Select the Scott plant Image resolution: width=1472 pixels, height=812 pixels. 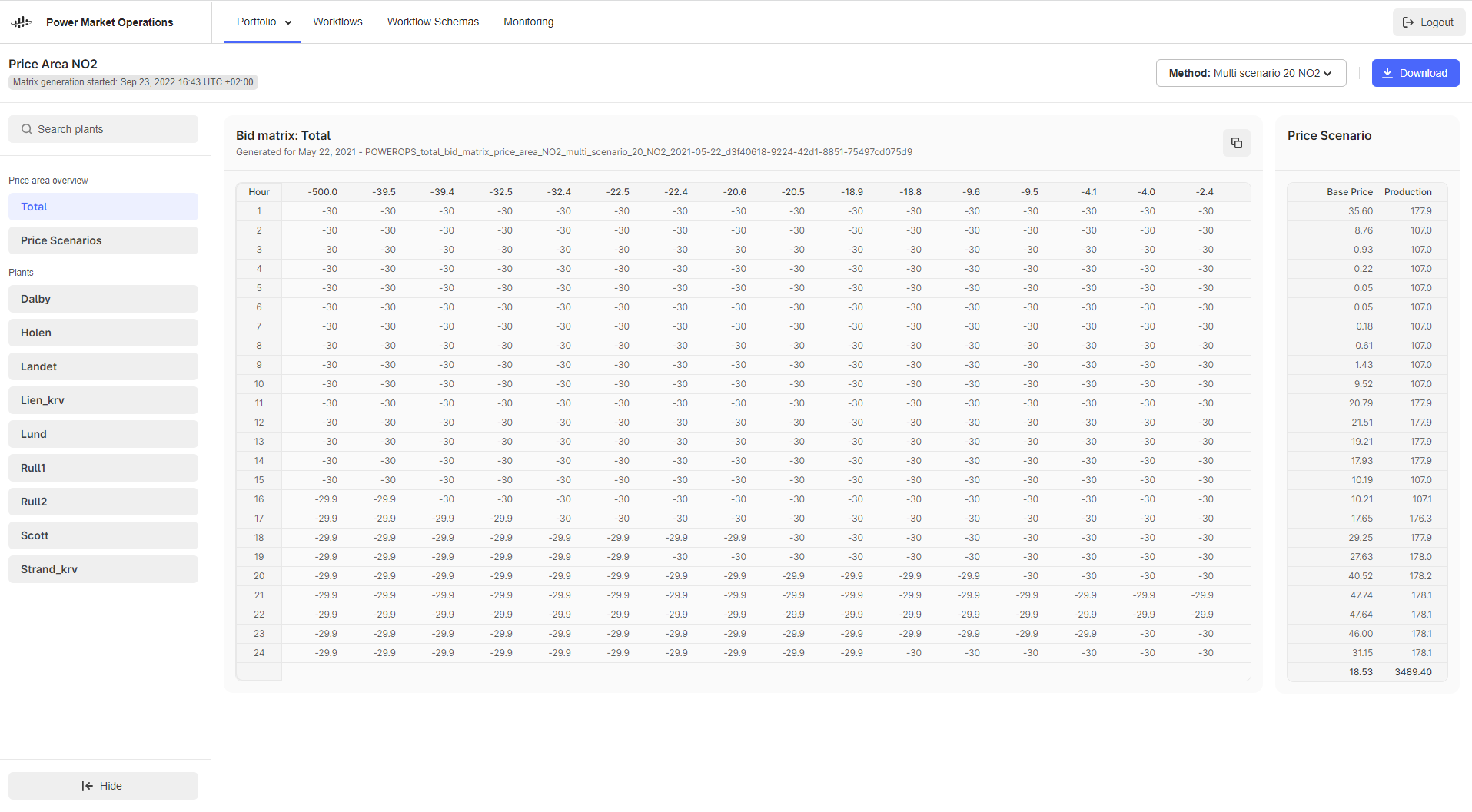pos(103,535)
